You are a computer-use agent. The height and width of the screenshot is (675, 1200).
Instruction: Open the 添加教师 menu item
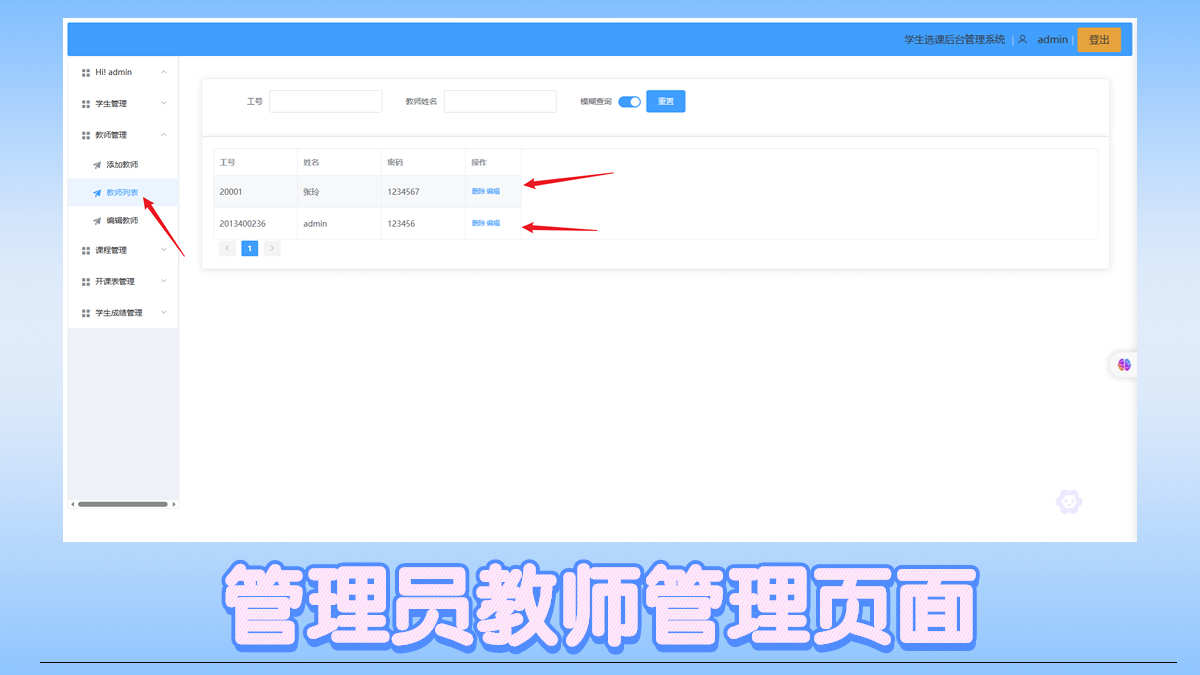tap(123, 164)
